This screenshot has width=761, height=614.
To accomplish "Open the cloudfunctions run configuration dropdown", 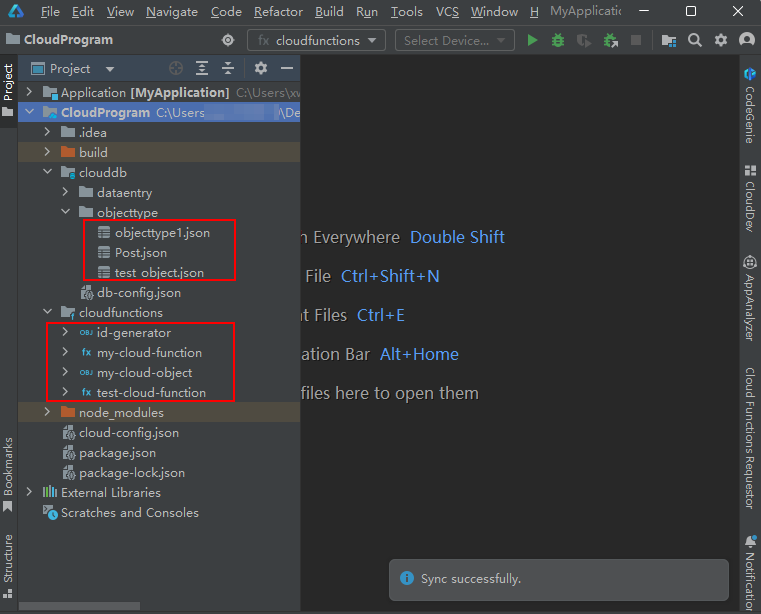I will (x=317, y=40).
